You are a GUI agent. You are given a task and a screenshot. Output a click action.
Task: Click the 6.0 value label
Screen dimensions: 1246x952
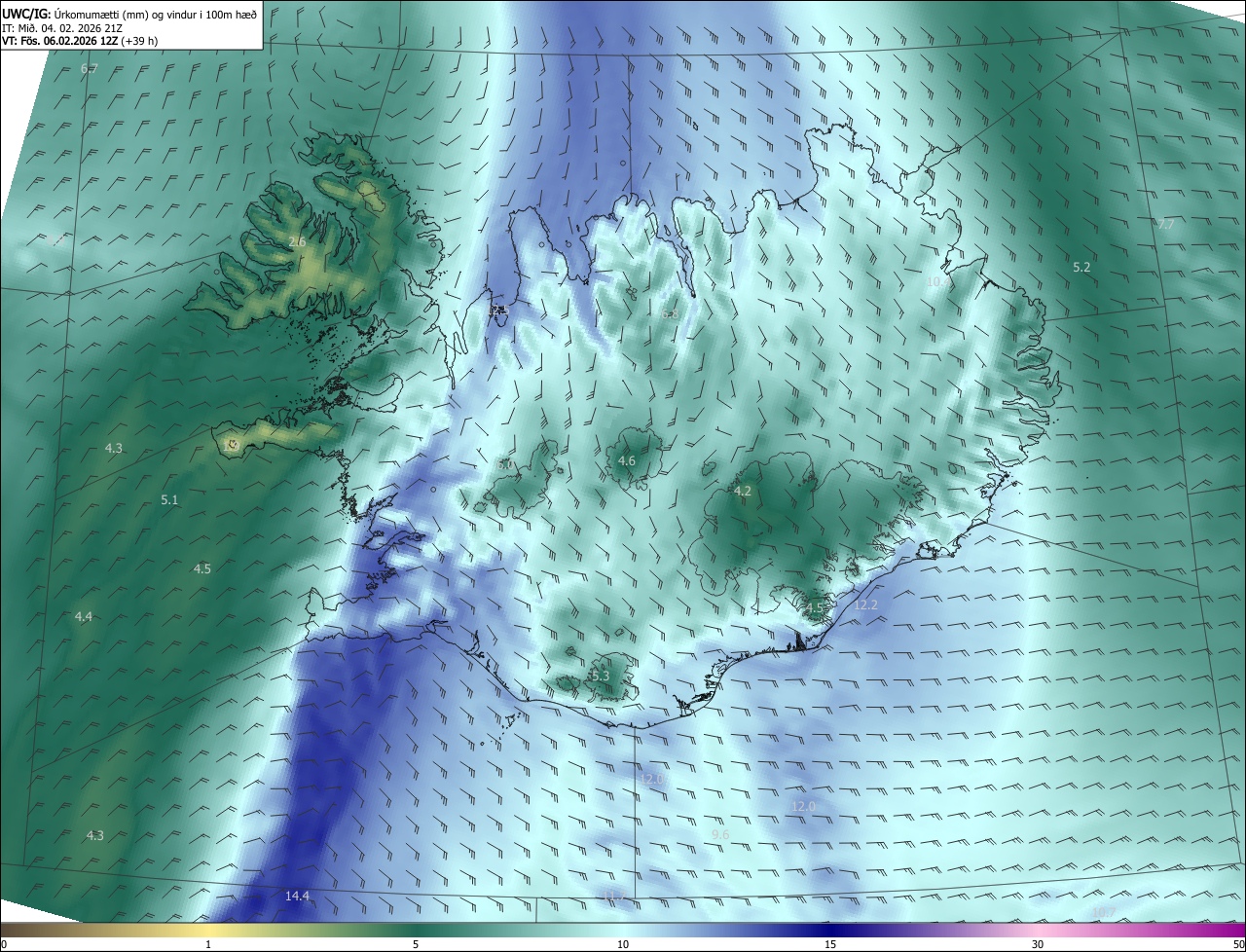tap(505, 465)
